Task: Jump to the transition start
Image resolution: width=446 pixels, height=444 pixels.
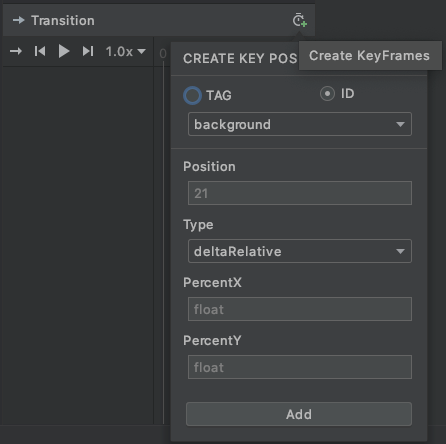Action: click(x=40, y=51)
